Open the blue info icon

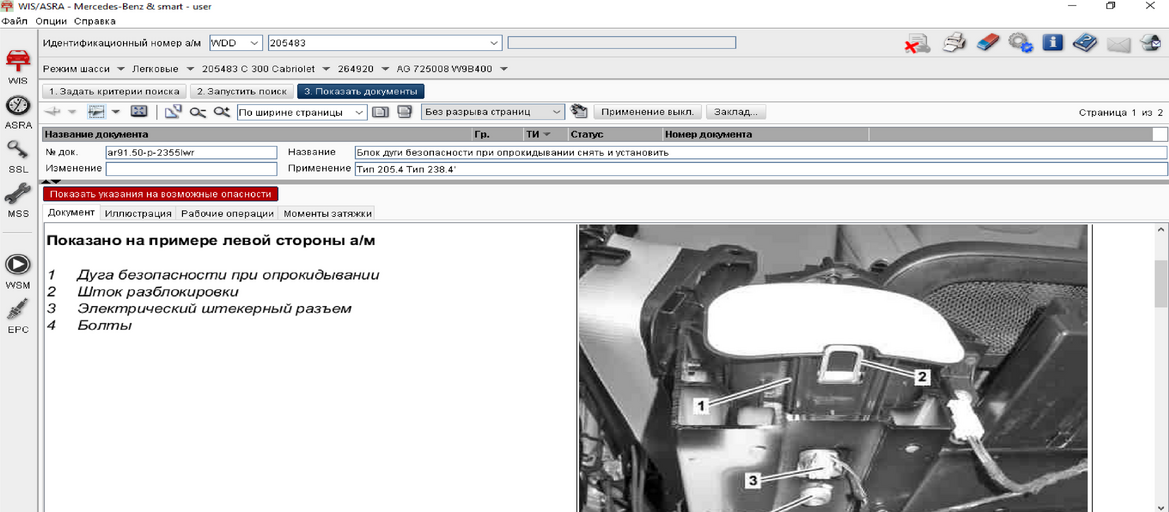[1052, 43]
